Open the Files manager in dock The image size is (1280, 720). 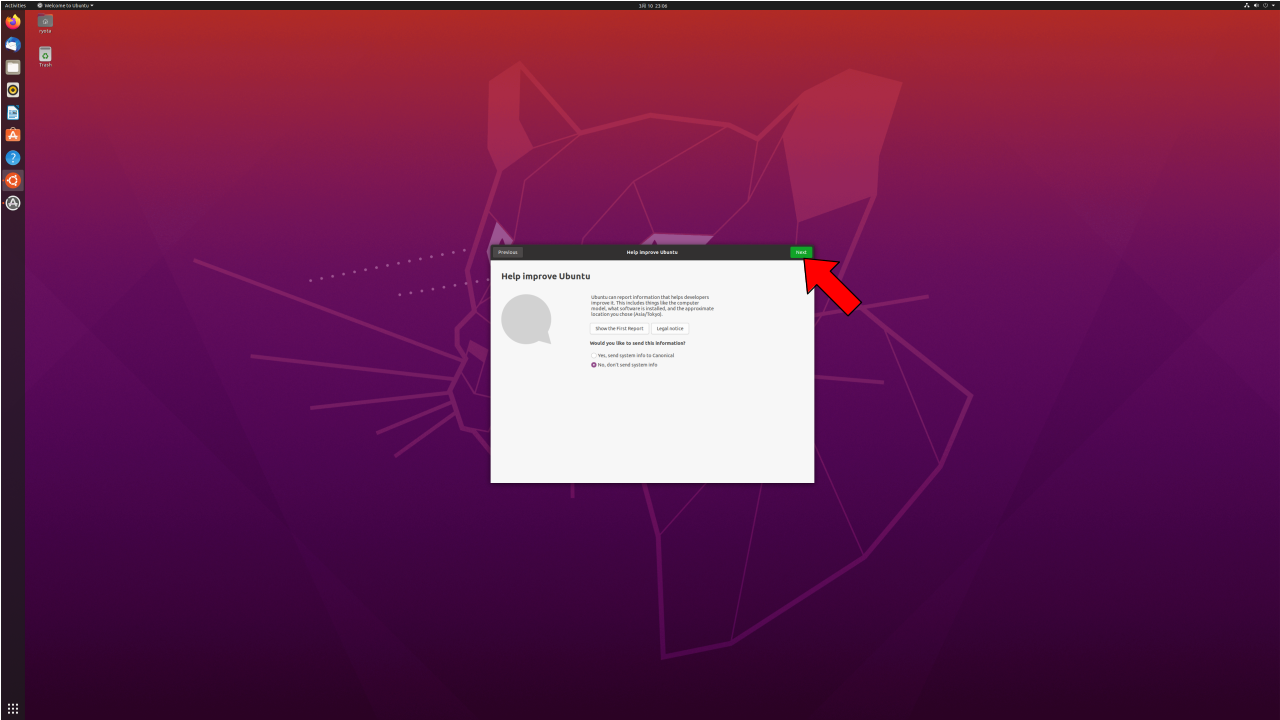coord(13,67)
